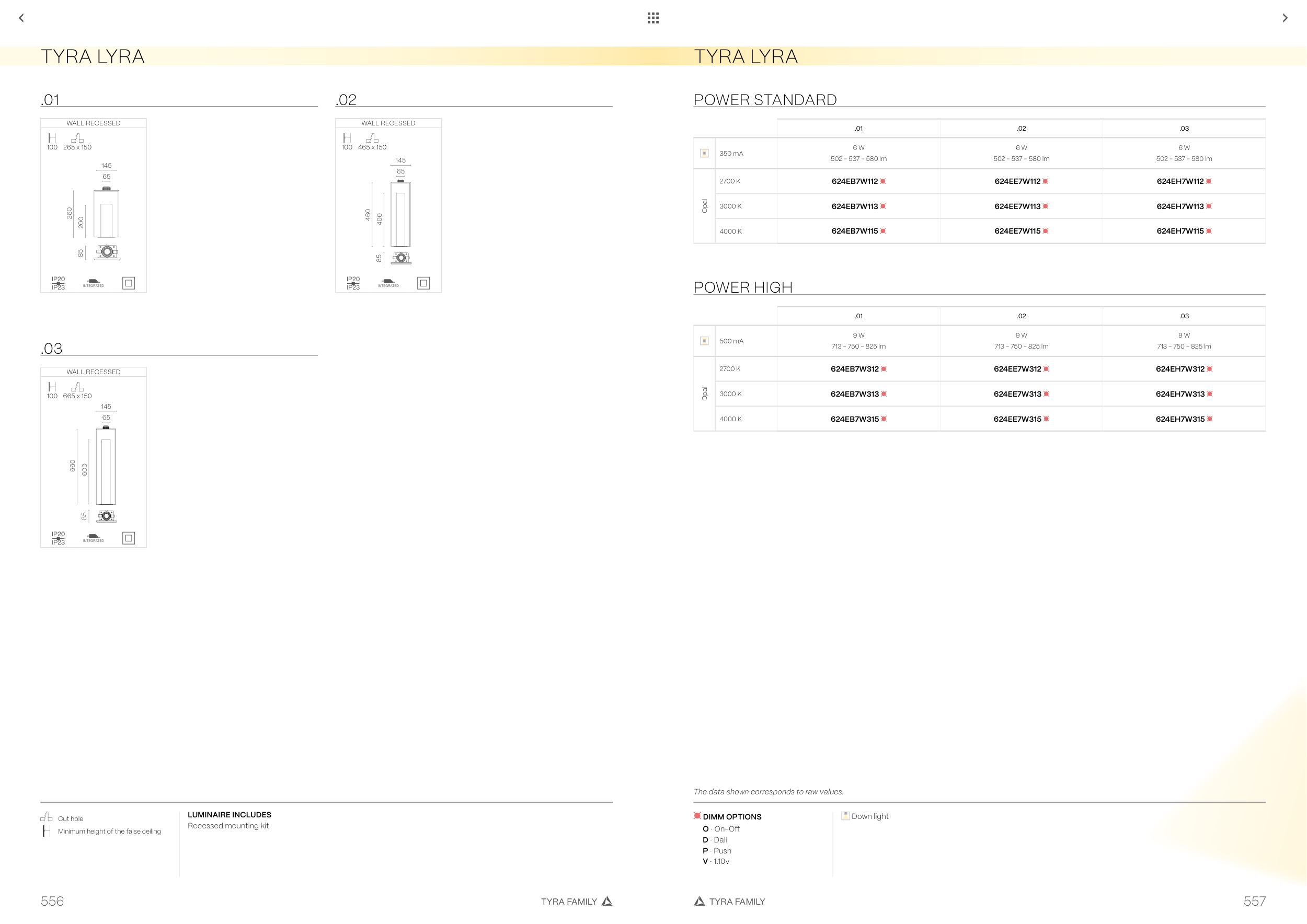Go to next page arrow
The image size is (1307, 924).
1285,18
